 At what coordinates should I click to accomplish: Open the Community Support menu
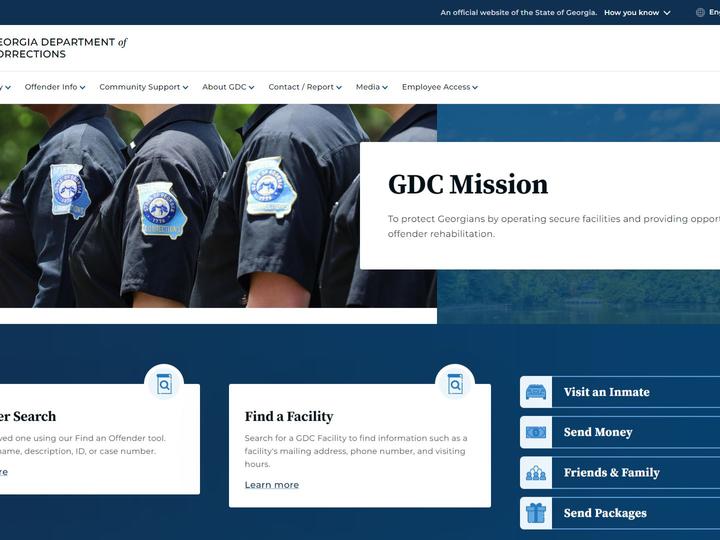tap(144, 87)
